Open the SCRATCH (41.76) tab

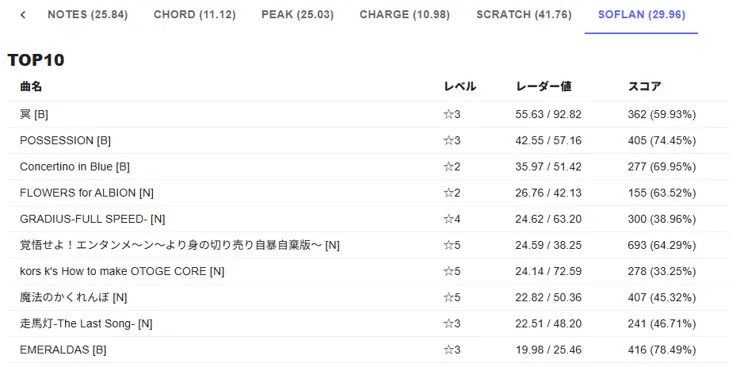[x=524, y=15]
